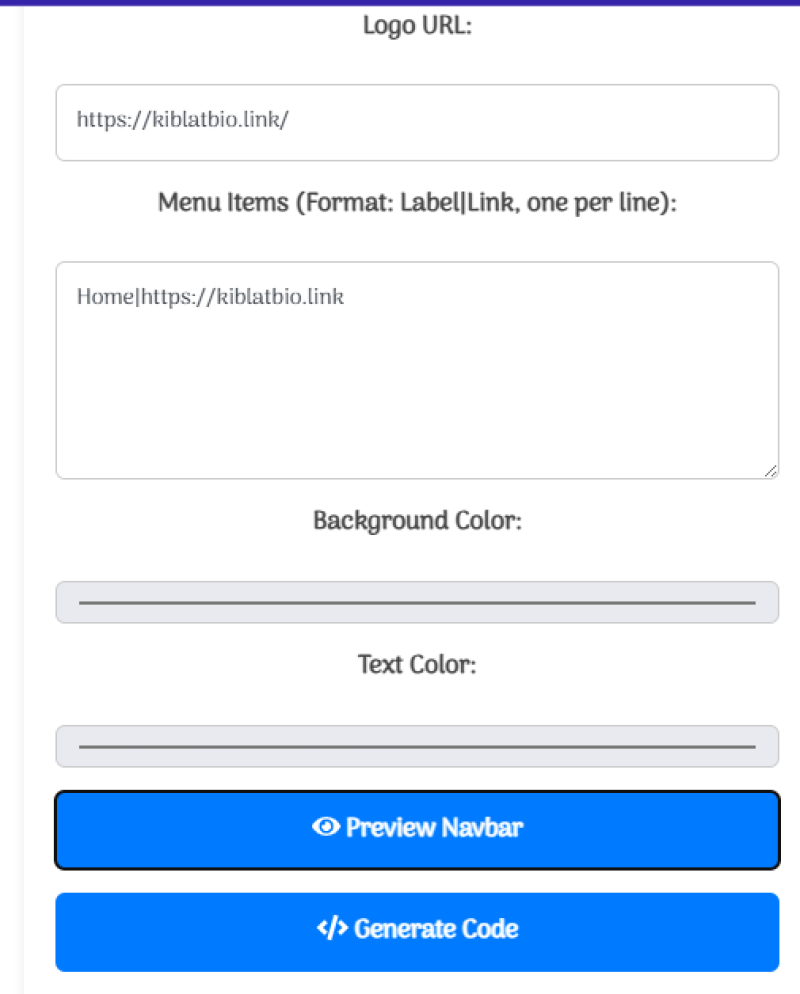Click the 'Text Color:' label

click(417, 664)
